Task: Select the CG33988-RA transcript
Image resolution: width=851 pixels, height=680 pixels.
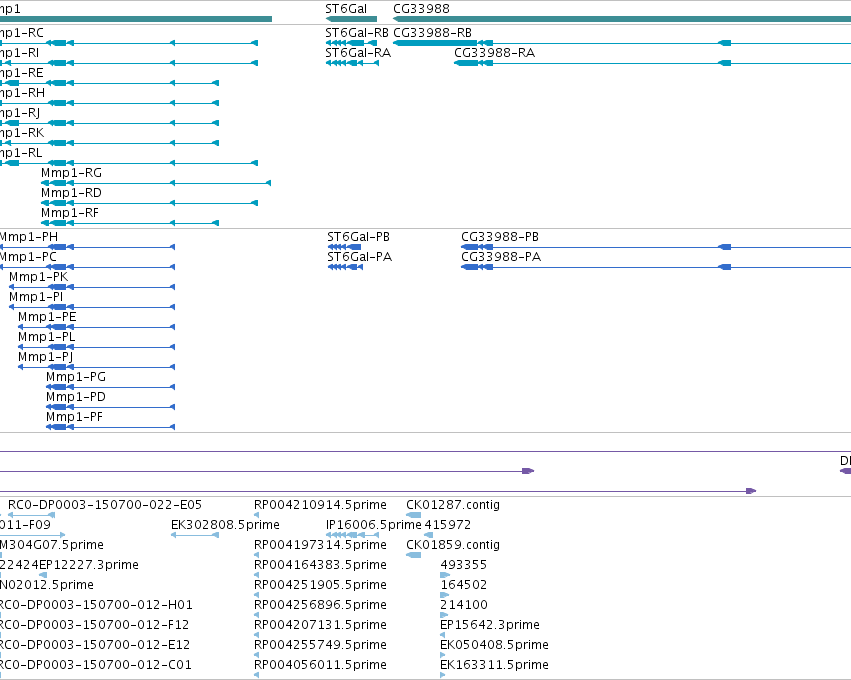Action: 652,63
